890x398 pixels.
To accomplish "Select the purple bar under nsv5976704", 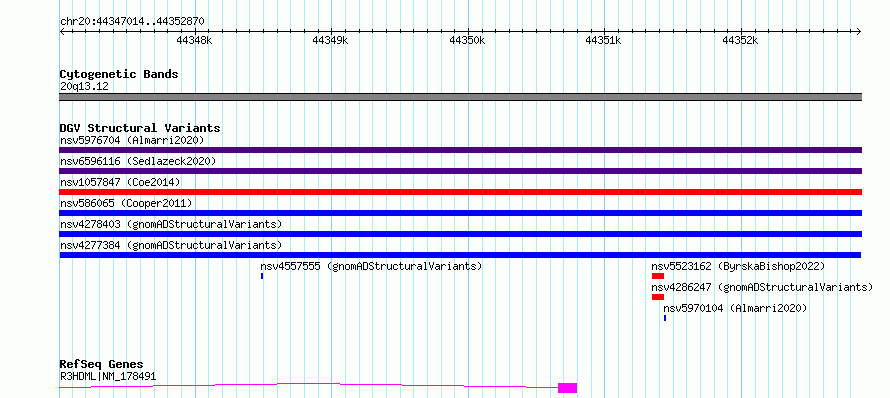I will 460,150.
